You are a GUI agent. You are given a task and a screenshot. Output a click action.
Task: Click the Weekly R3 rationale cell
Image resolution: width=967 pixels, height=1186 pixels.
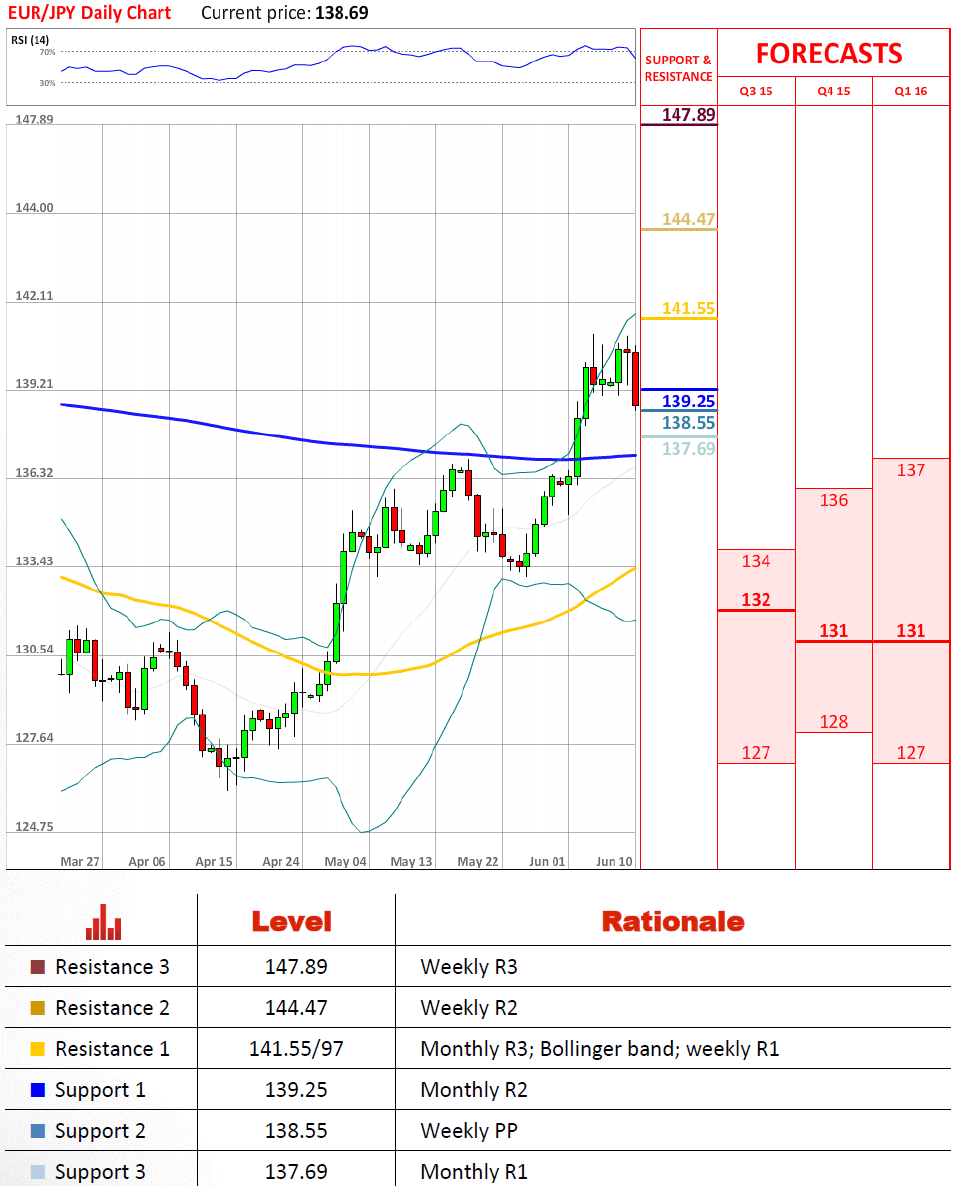469,967
